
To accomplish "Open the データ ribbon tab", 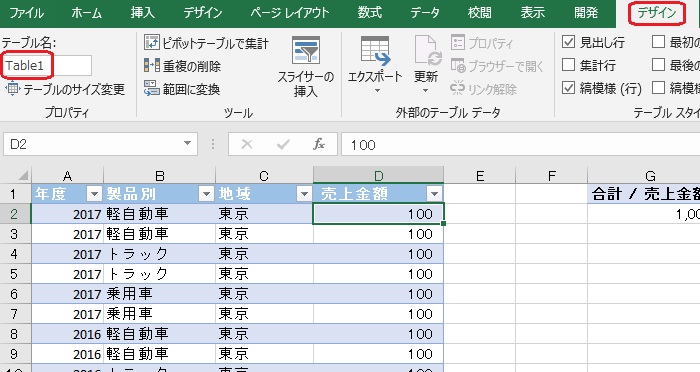I will pos(425,13).
